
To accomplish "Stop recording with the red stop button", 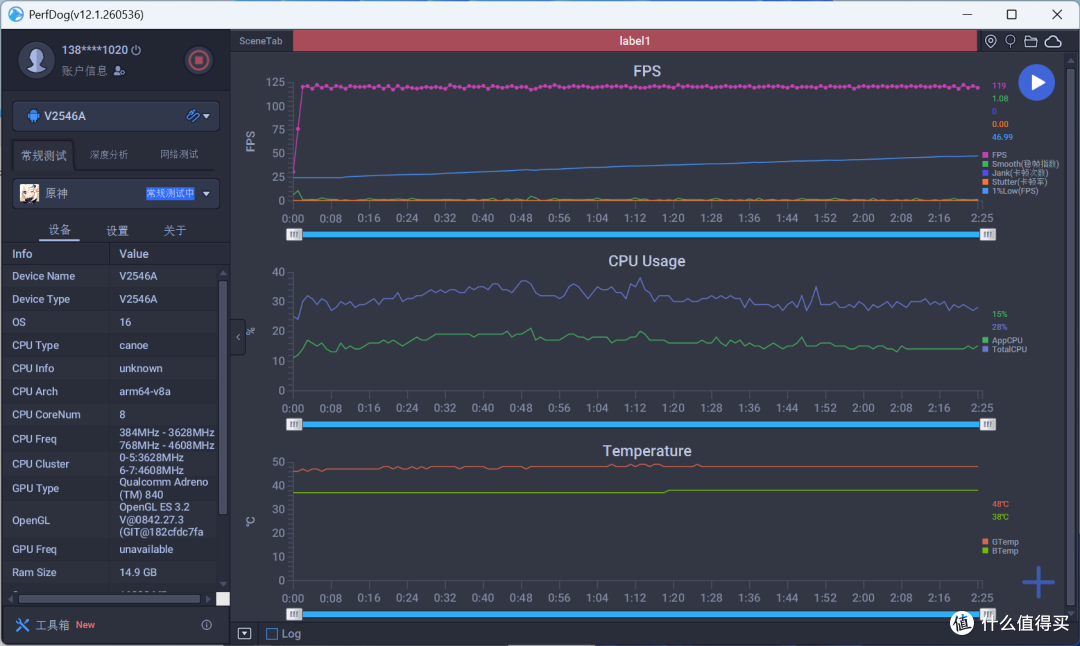I will tap(198, 61).
